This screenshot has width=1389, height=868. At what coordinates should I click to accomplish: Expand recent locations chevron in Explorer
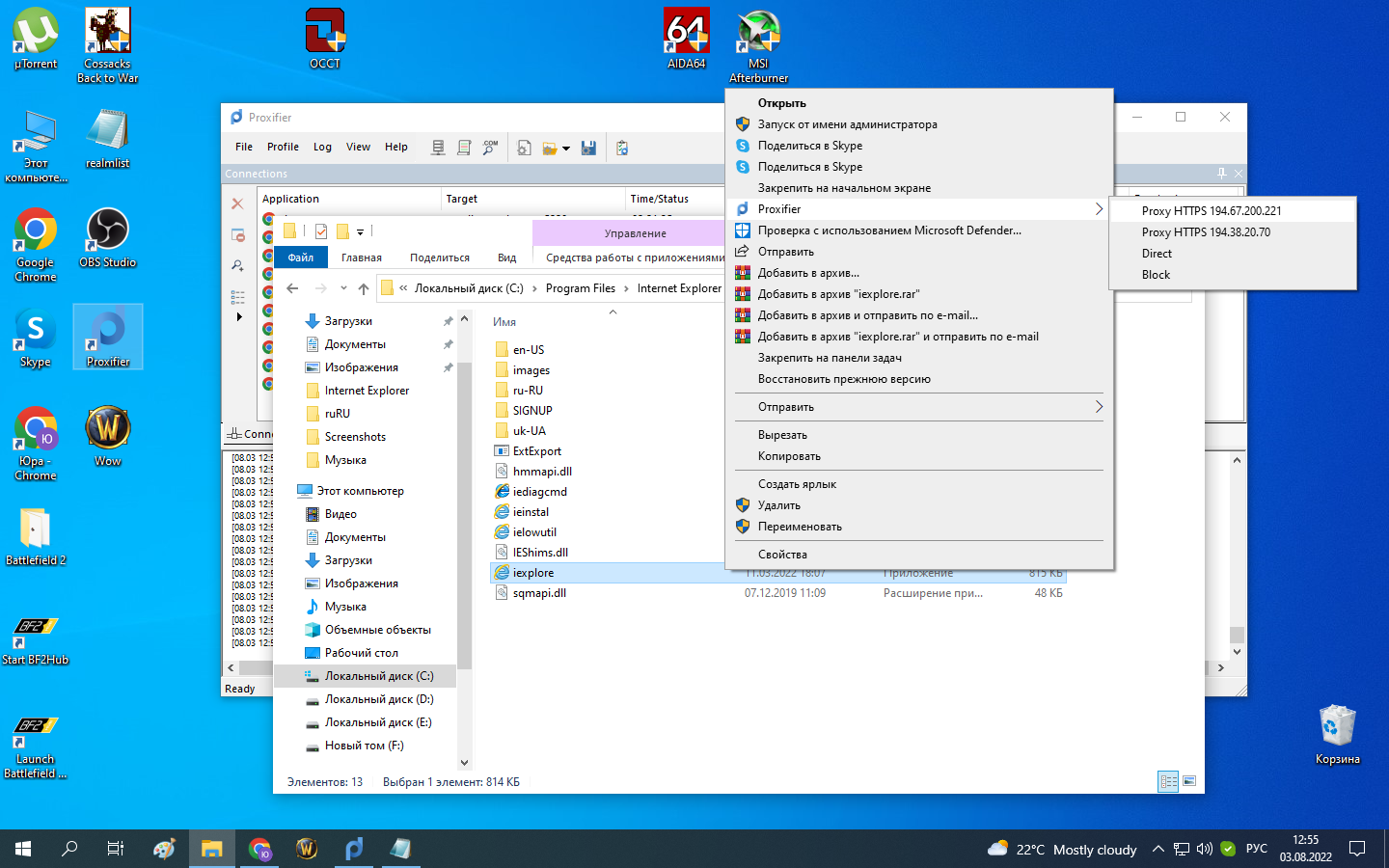(x=343, y=288)
